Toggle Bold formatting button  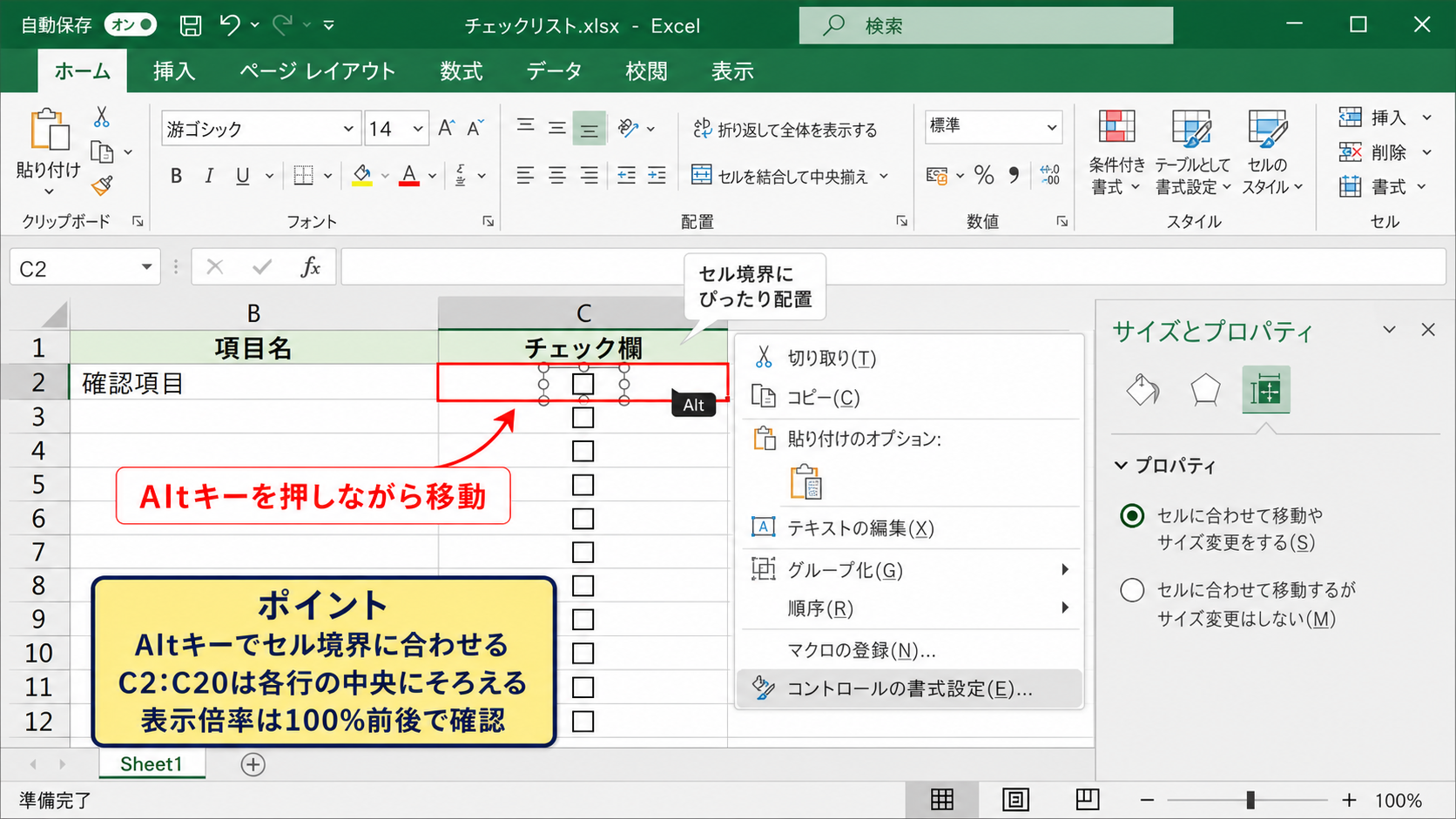tap(177, 176)
